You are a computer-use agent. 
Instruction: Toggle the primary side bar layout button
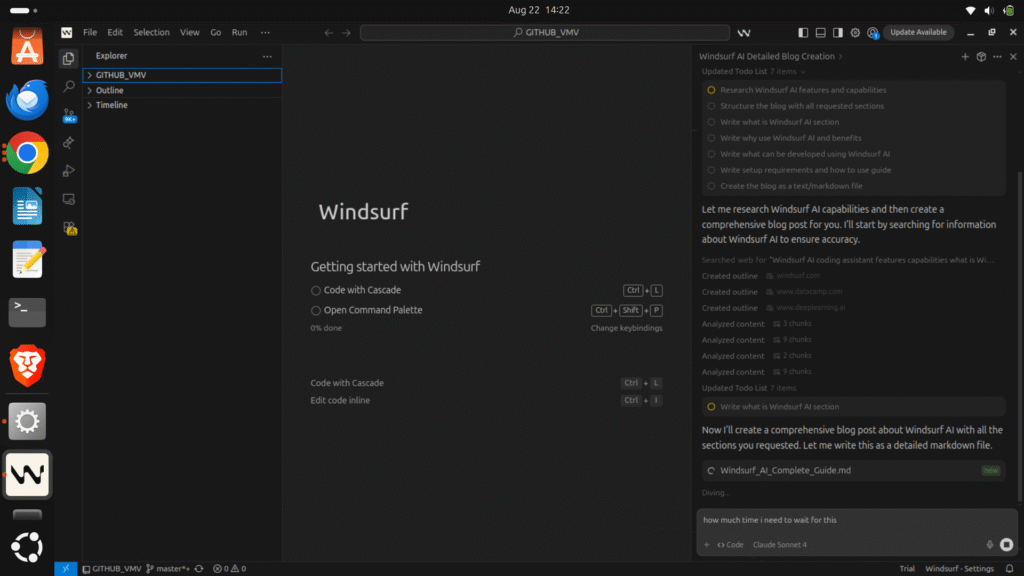(x=803, y=33)
